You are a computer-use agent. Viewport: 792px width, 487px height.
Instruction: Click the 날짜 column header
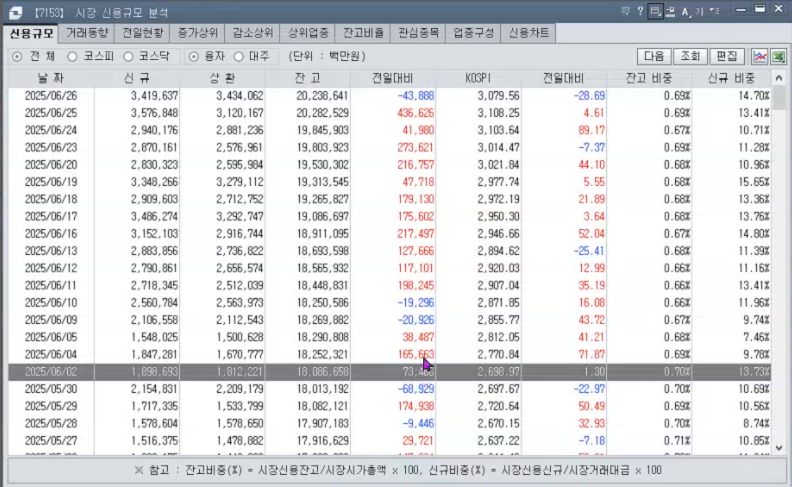point(51,78)
